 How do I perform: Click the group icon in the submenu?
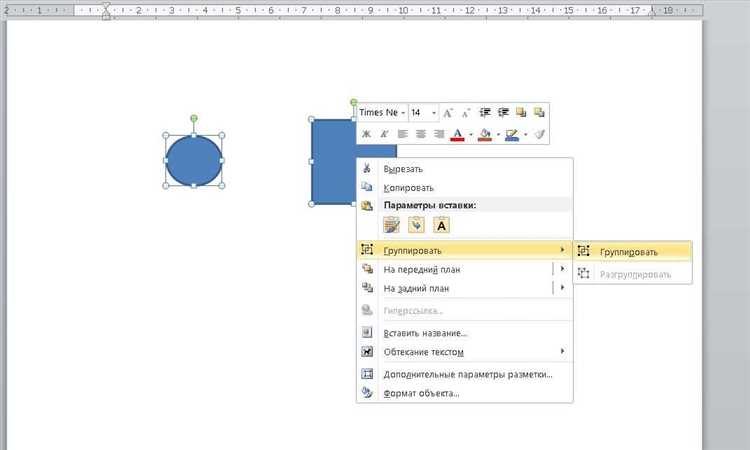pos(584,251)
